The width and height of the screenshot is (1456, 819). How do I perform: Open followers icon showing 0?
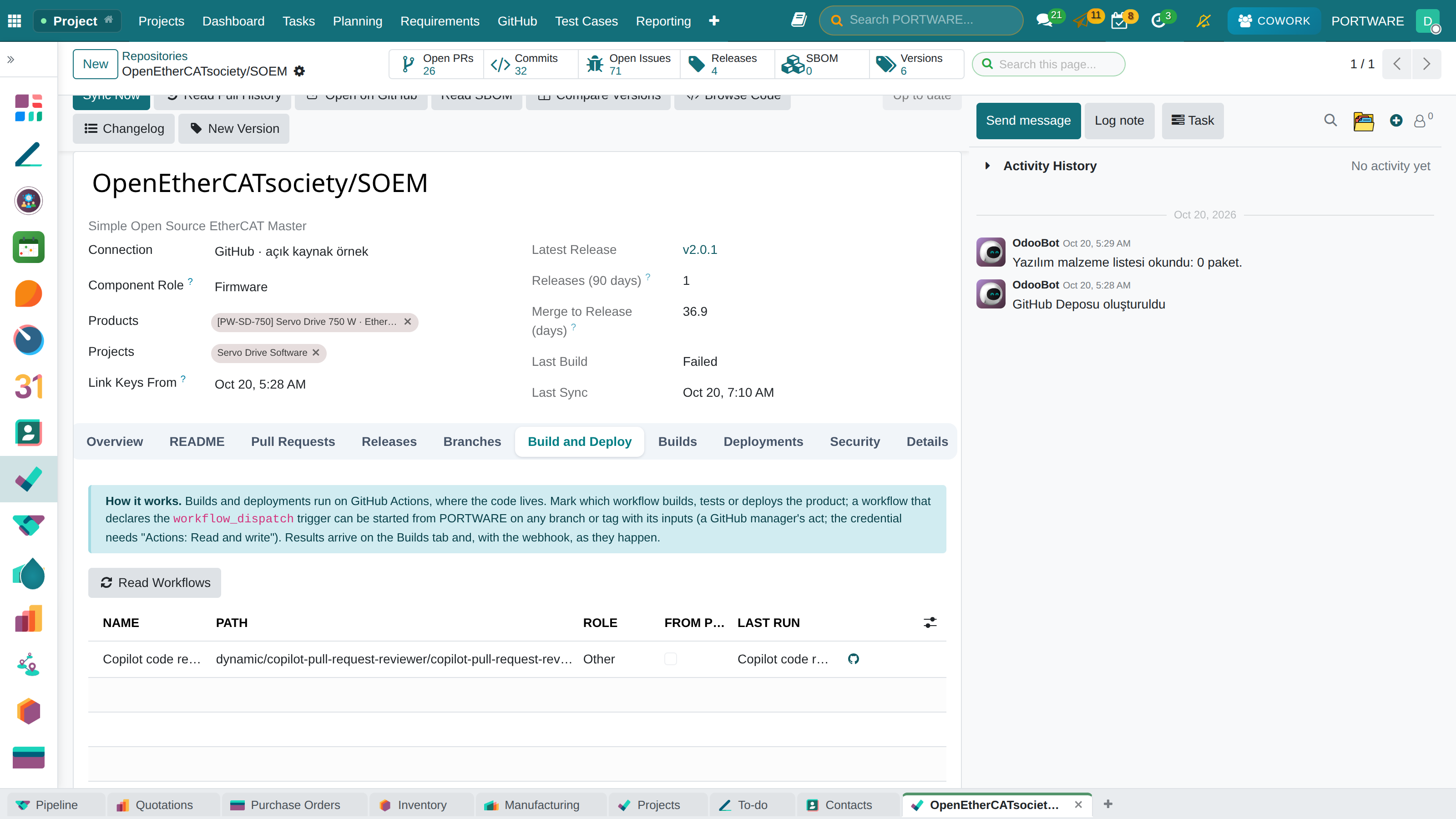[1423, 120]
